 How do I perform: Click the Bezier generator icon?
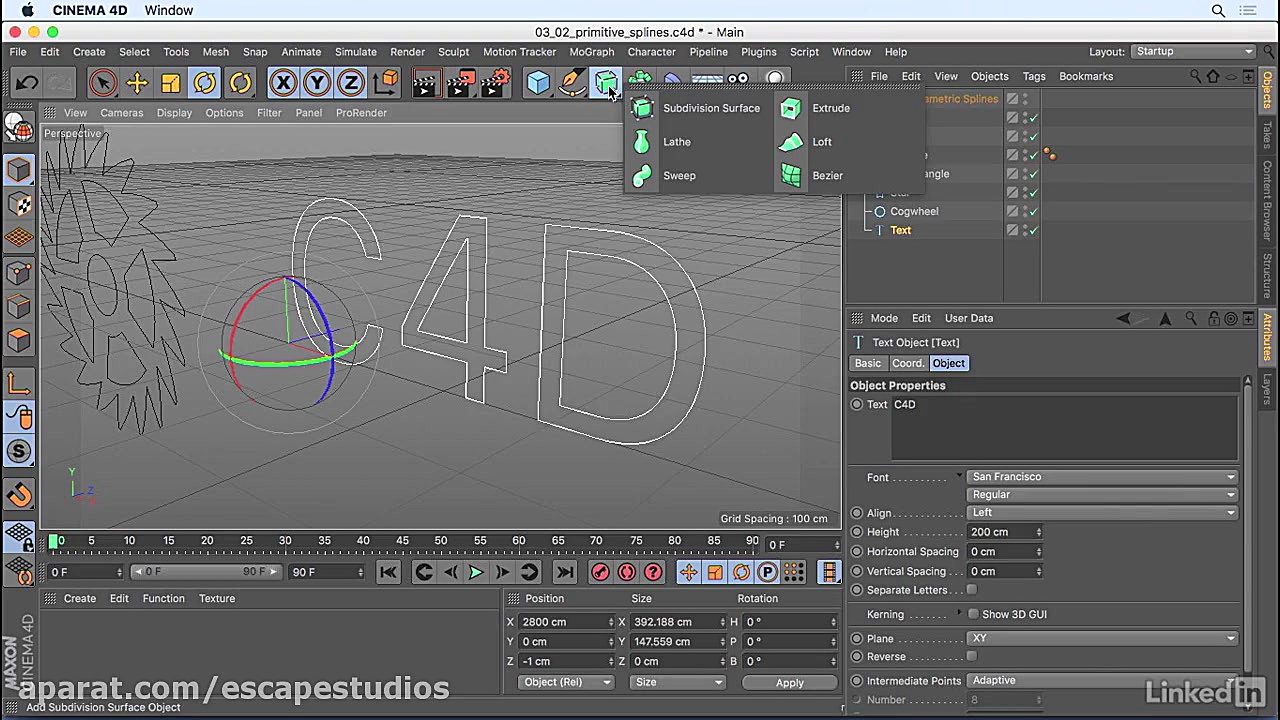coord(791,176)
